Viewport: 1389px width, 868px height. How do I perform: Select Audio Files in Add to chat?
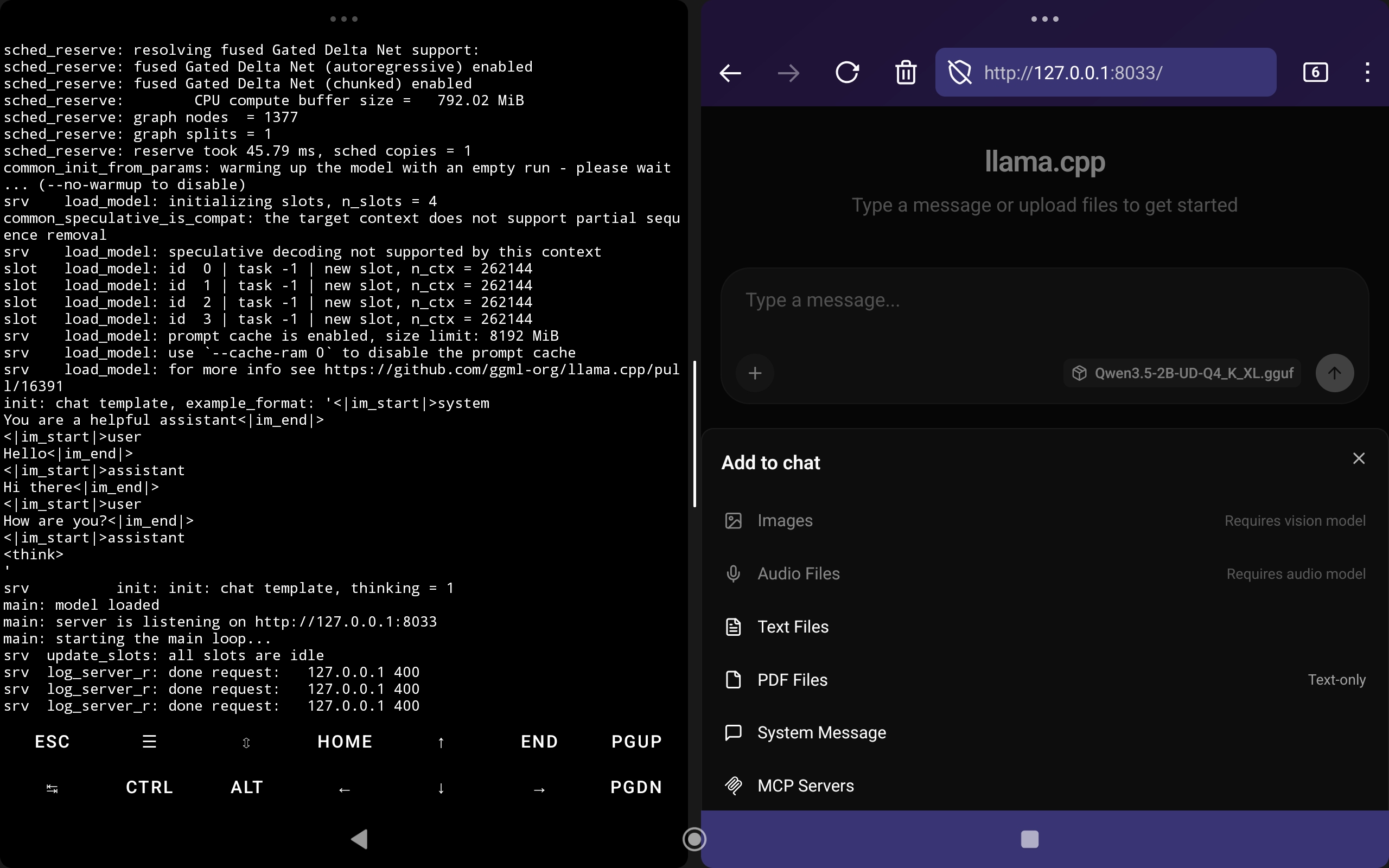pos(1044,573)
